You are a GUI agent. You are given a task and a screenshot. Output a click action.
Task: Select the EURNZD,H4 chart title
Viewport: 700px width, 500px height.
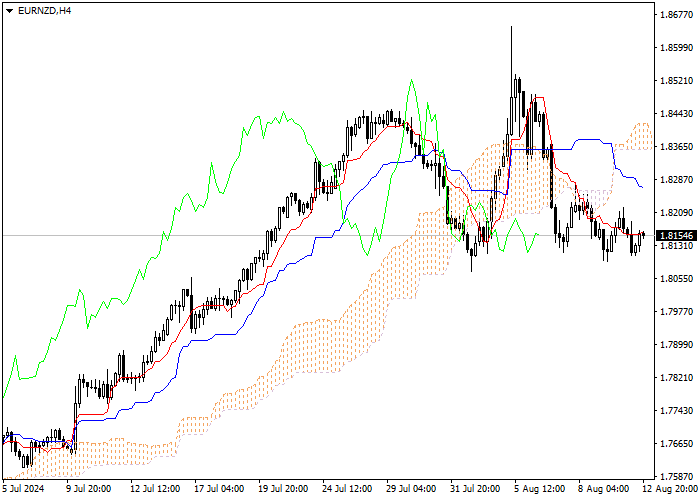(x=45, y=11)
